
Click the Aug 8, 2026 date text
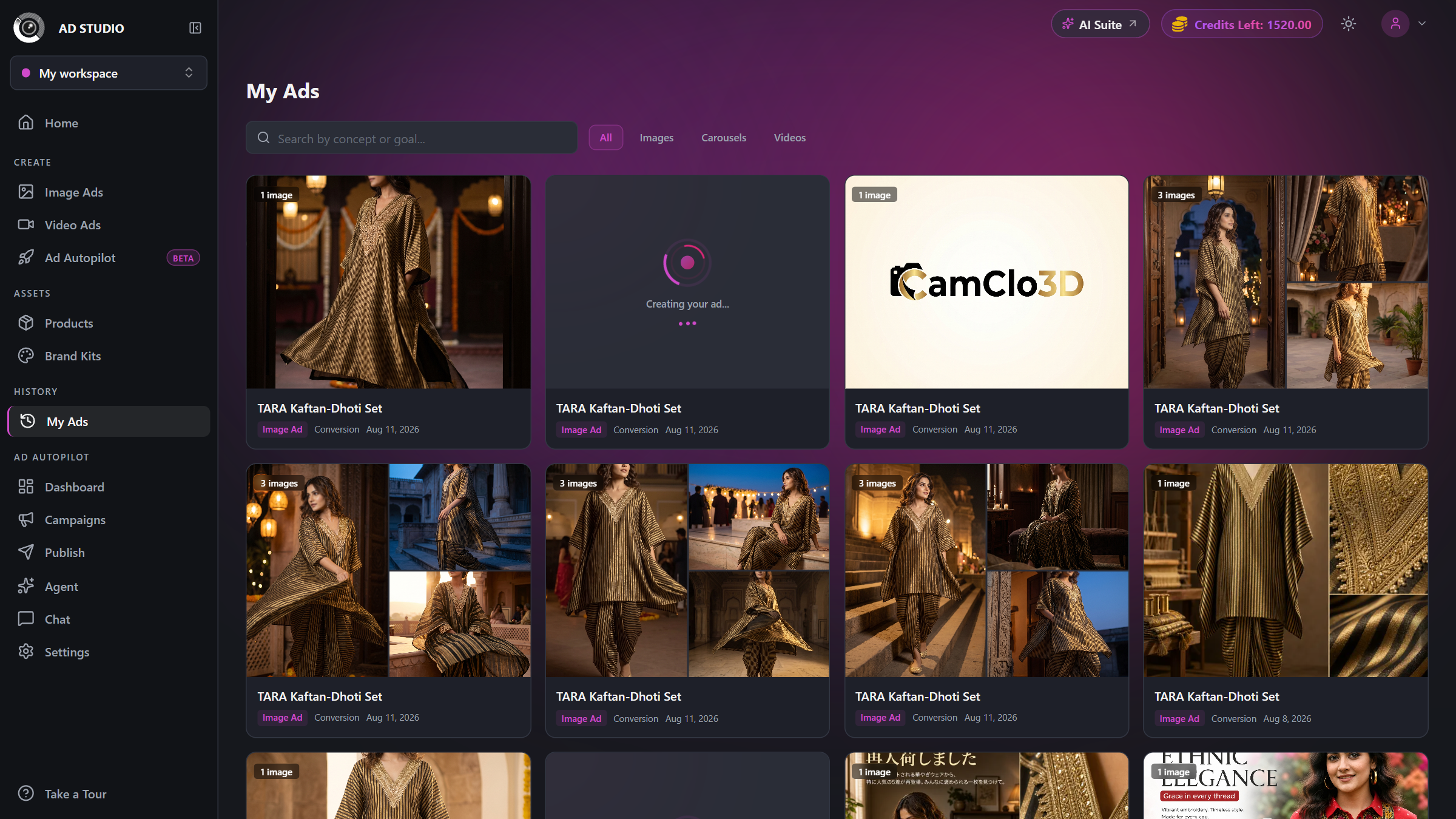pos(1287,718)
